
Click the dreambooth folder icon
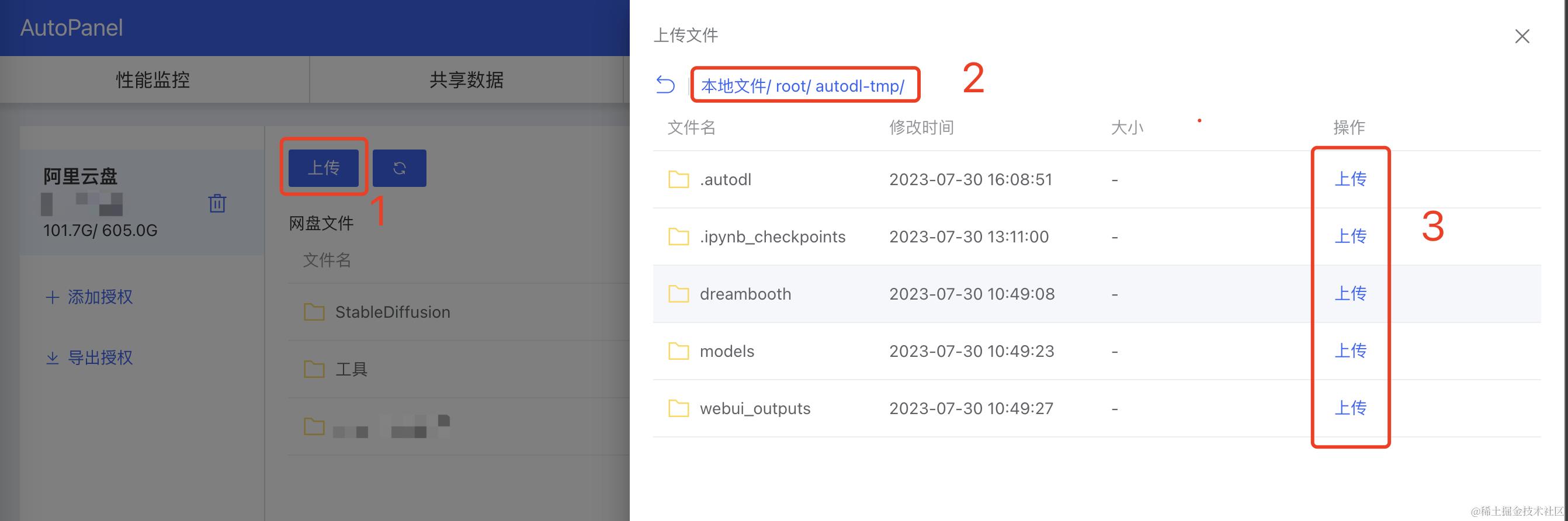(678, 294)
